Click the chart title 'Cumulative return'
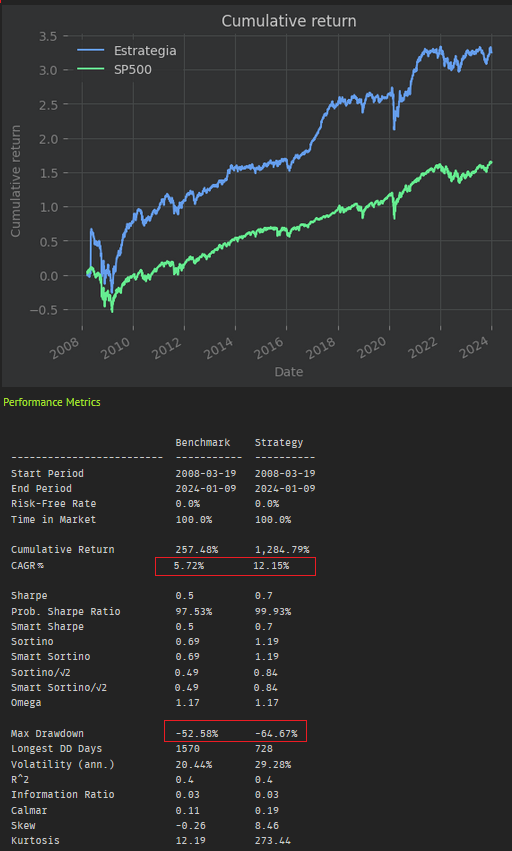The image size is (512, 851). click(x=289, y=21)
